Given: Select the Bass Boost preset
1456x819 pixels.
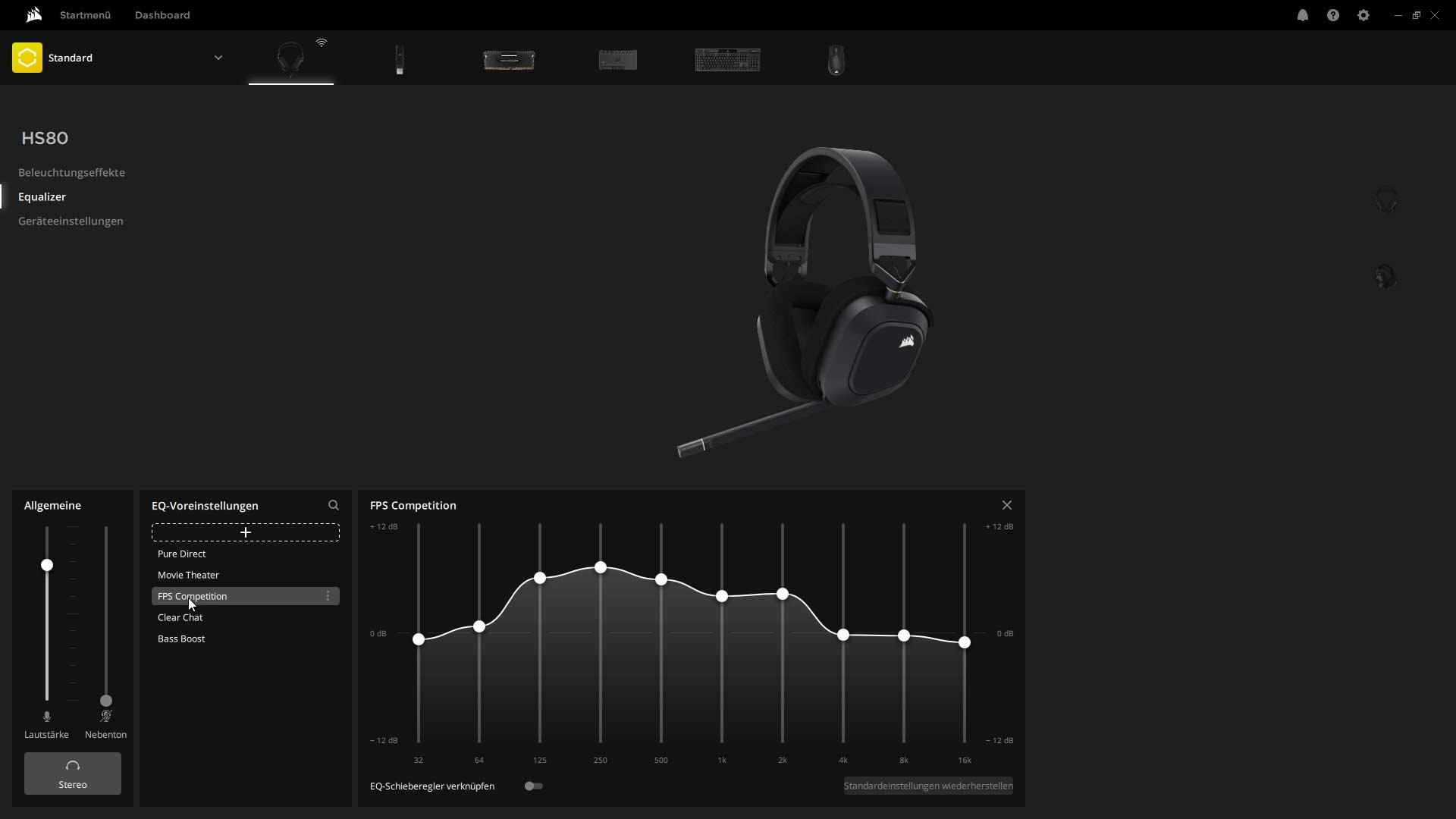Looking at the screenshot, I should pyautogui.click(x=181, y=639).
